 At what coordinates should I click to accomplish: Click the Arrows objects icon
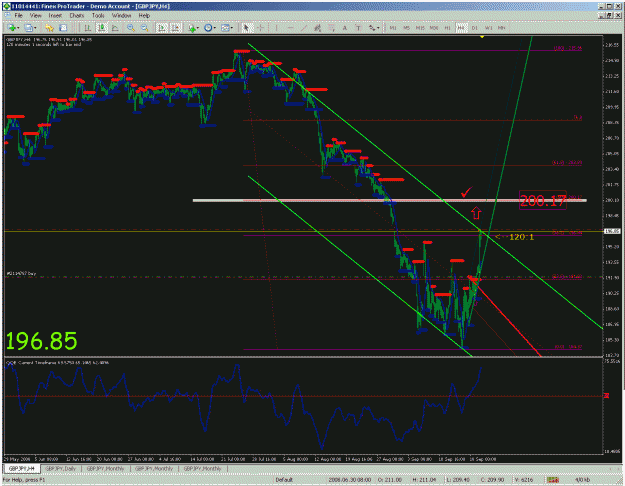pos(371,28)
